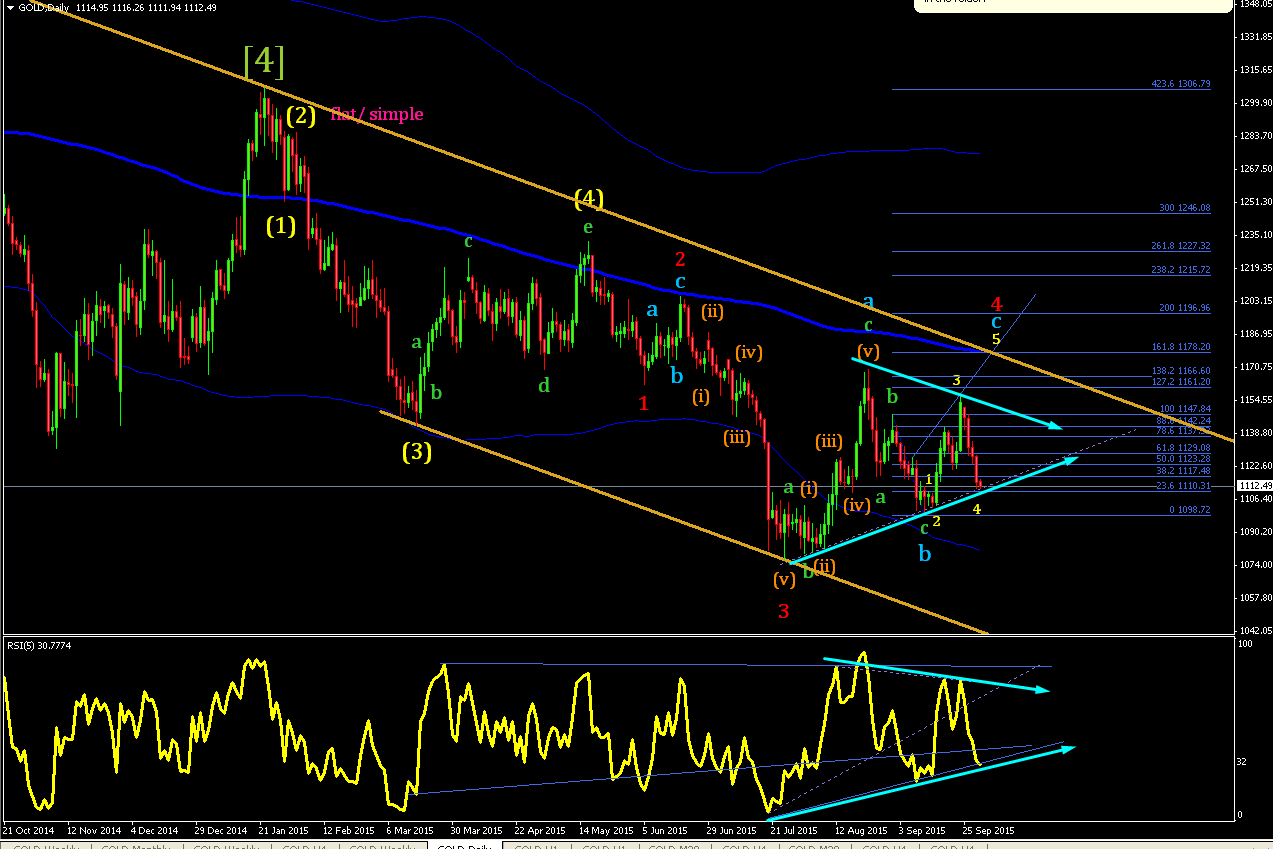
Task: Select the red '4' wave label
Action: pos(996,304)
